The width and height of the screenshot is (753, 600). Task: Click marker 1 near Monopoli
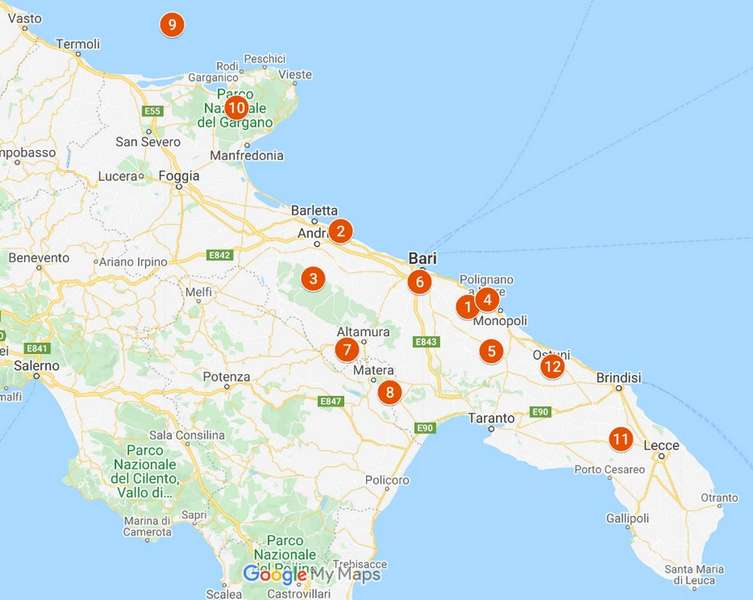[x=467, y=306]
